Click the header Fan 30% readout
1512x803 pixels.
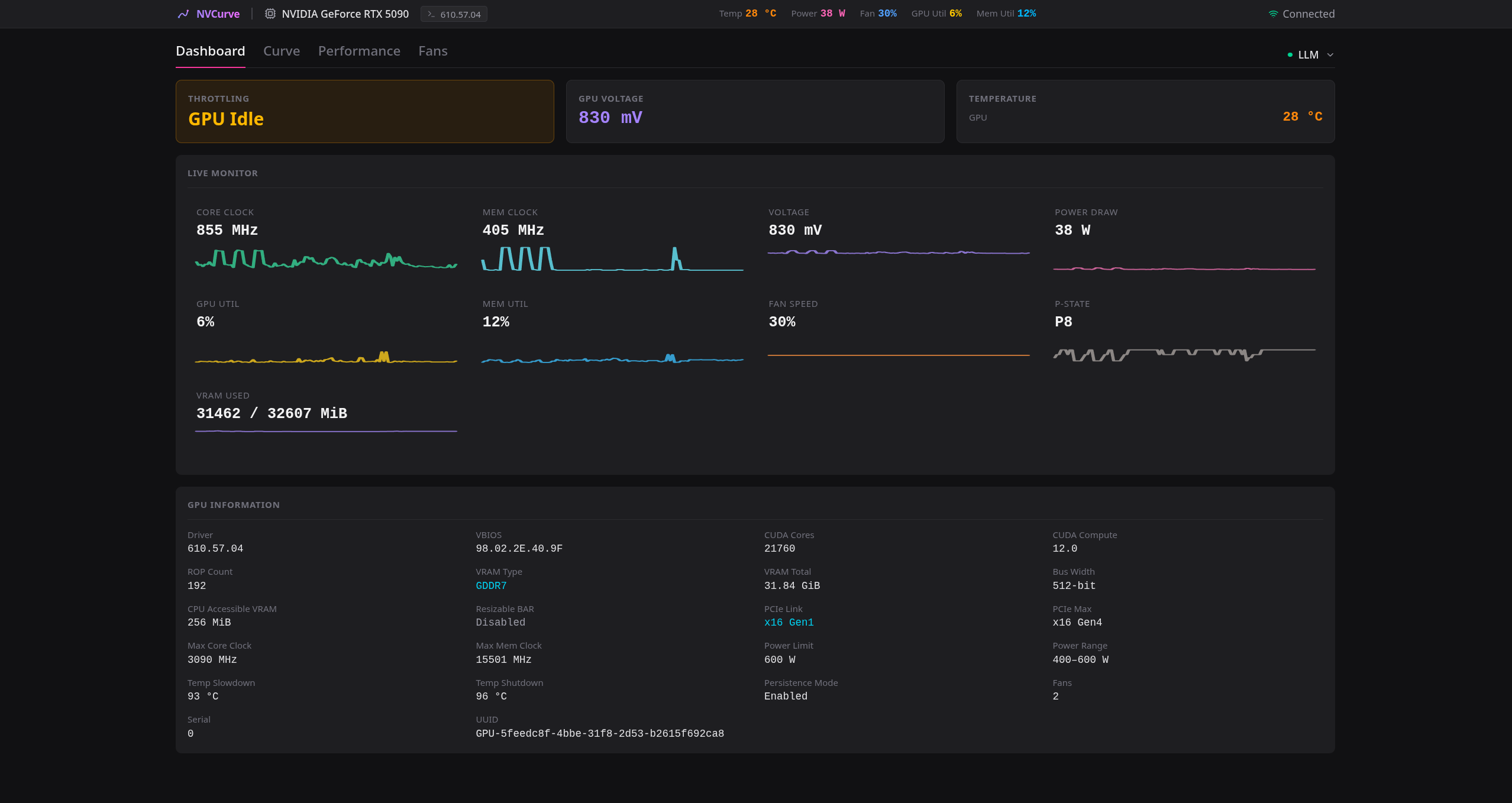coord(878,14)
